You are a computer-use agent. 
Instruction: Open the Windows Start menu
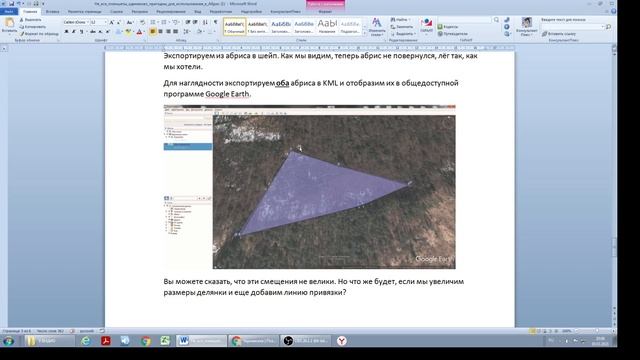pyautogui.click(x=8, y=340)
